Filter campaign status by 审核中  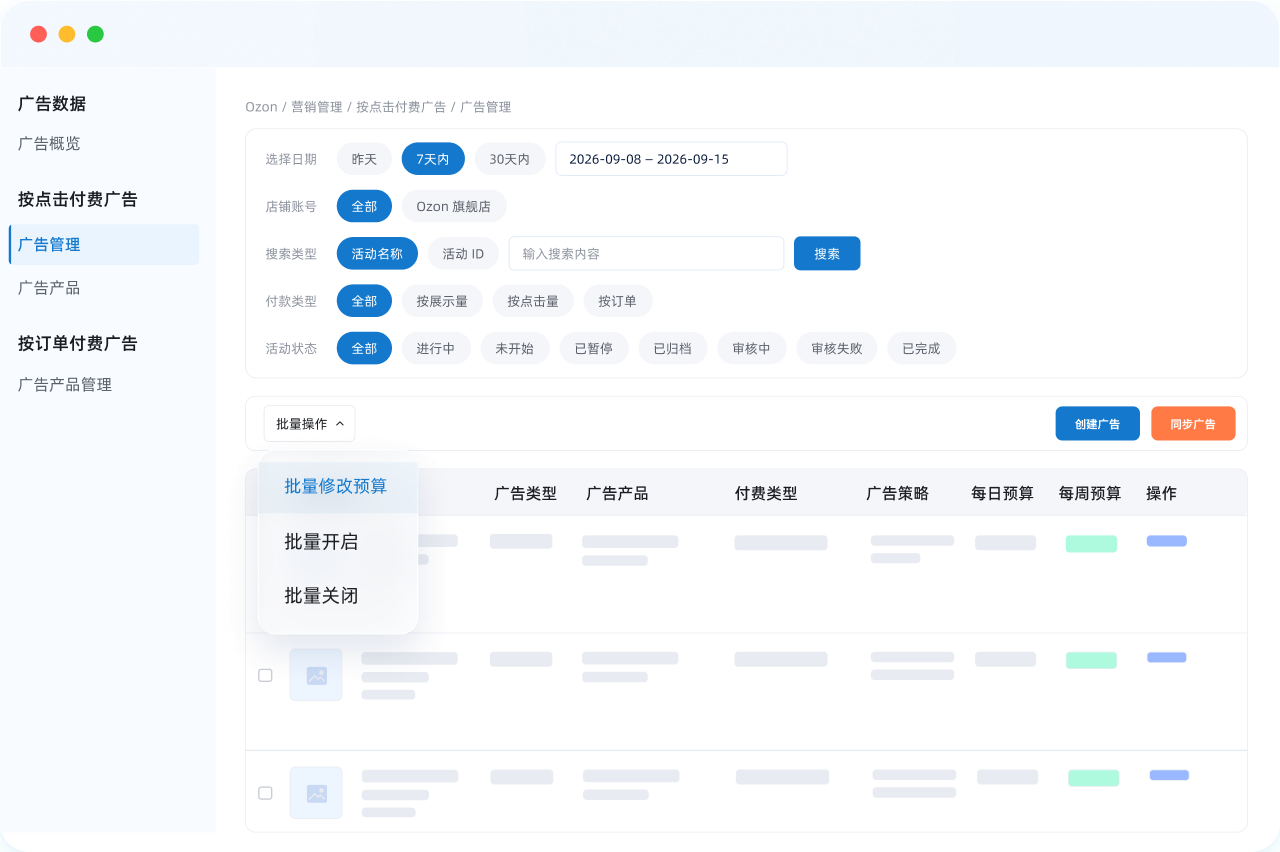tap(752, 349)
